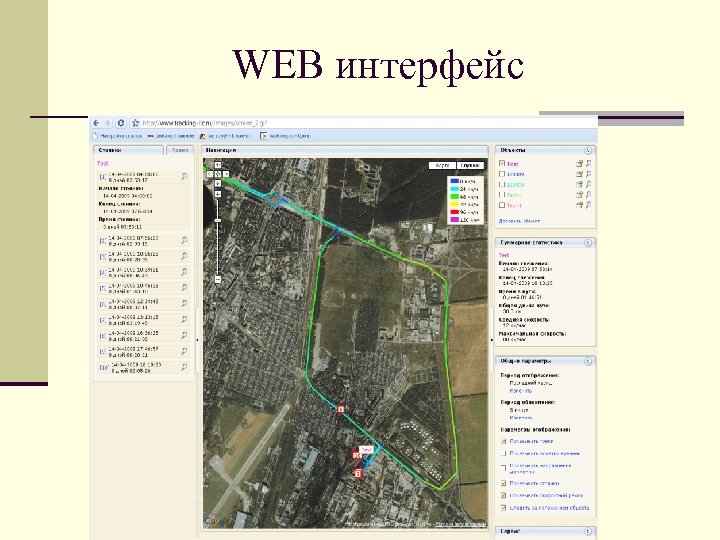This screenshot has width=720, height=540.
Task: Click Изменить under Период отображения
Action: (521, 391)
